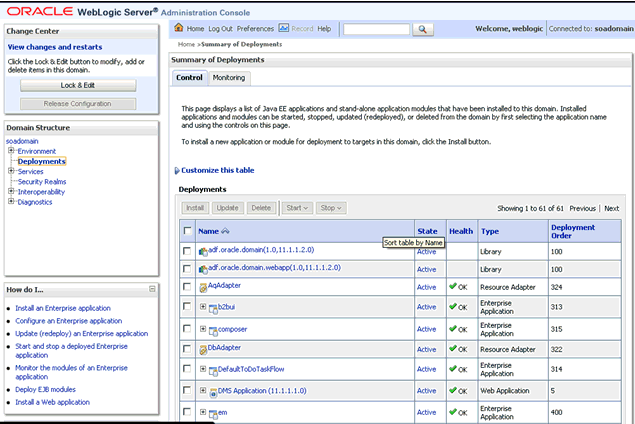Open Security Realms in Domain Structure
The width and height of the screenshot is (635, 424).
[x=42, y=181]
